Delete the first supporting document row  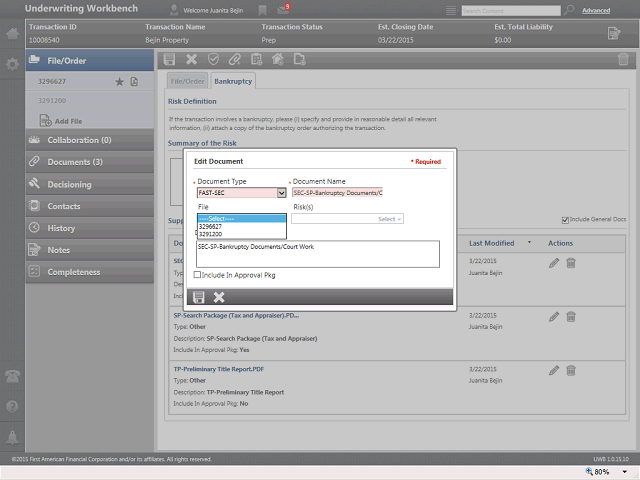[571, 263]
